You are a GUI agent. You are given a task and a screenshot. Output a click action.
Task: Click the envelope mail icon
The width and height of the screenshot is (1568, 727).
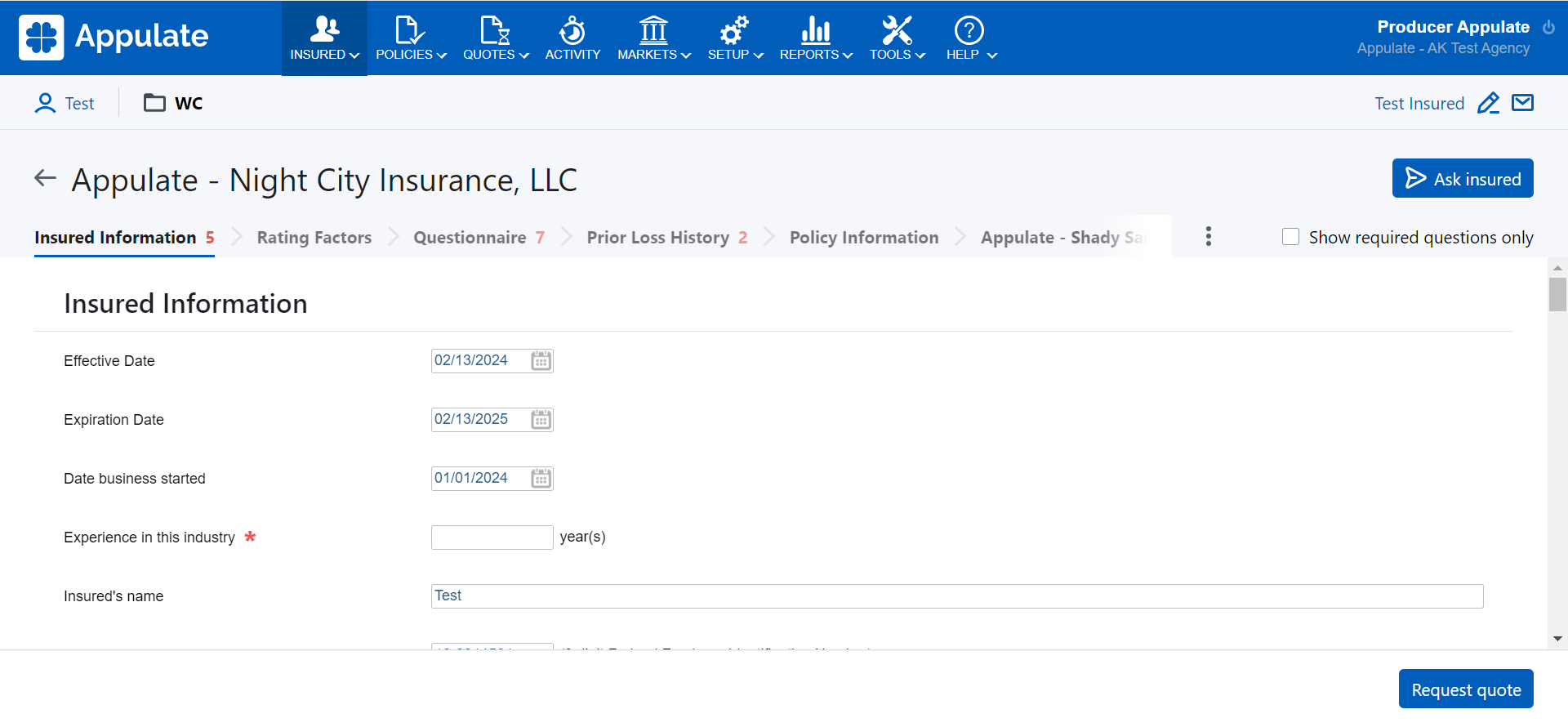(x=1522, y=103)
